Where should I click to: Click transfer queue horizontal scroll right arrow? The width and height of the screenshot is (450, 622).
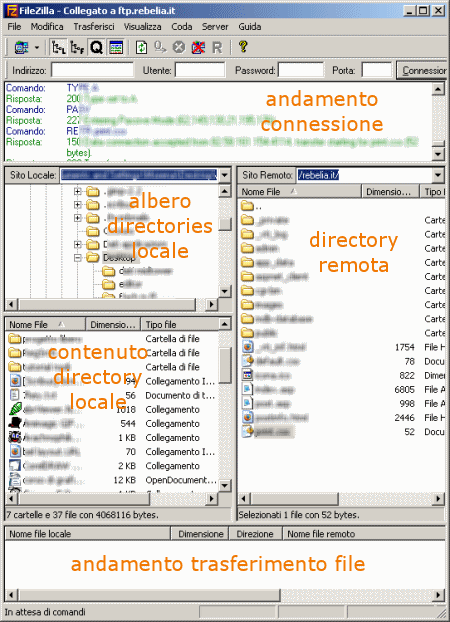(438, 595)
